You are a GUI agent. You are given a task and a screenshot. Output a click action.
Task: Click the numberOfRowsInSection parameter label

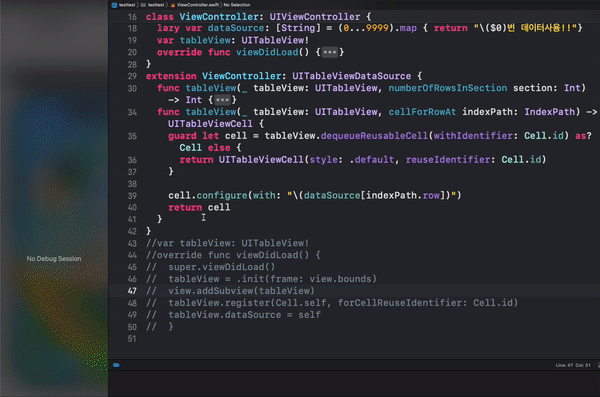click(448, 88)
